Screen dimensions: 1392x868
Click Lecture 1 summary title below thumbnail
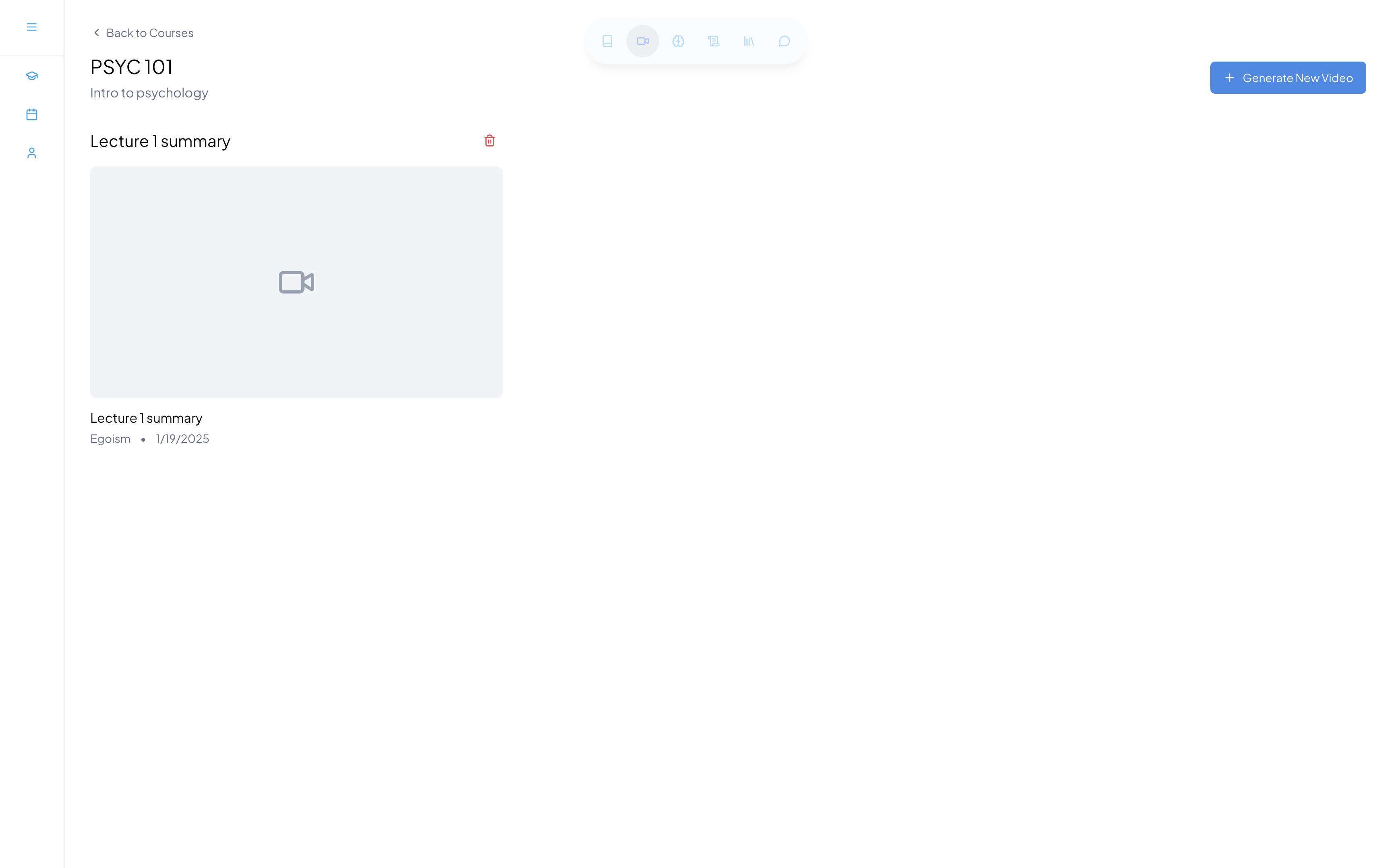pyautogui.click(x=147, y=418)
